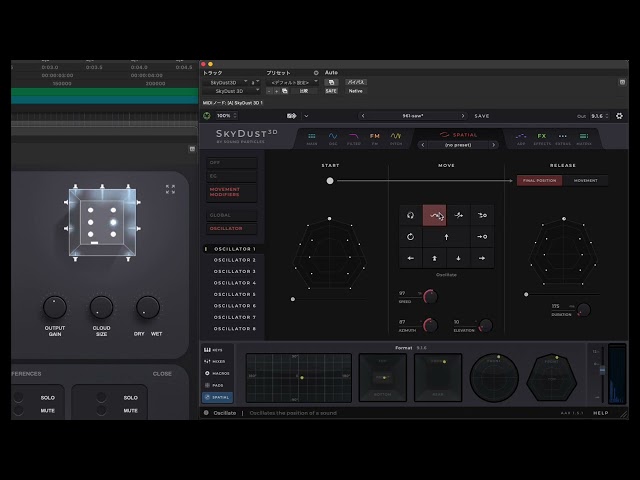Open the PITCH section icon
Viewport: 640px width, 480px height.
click(396, 138)
